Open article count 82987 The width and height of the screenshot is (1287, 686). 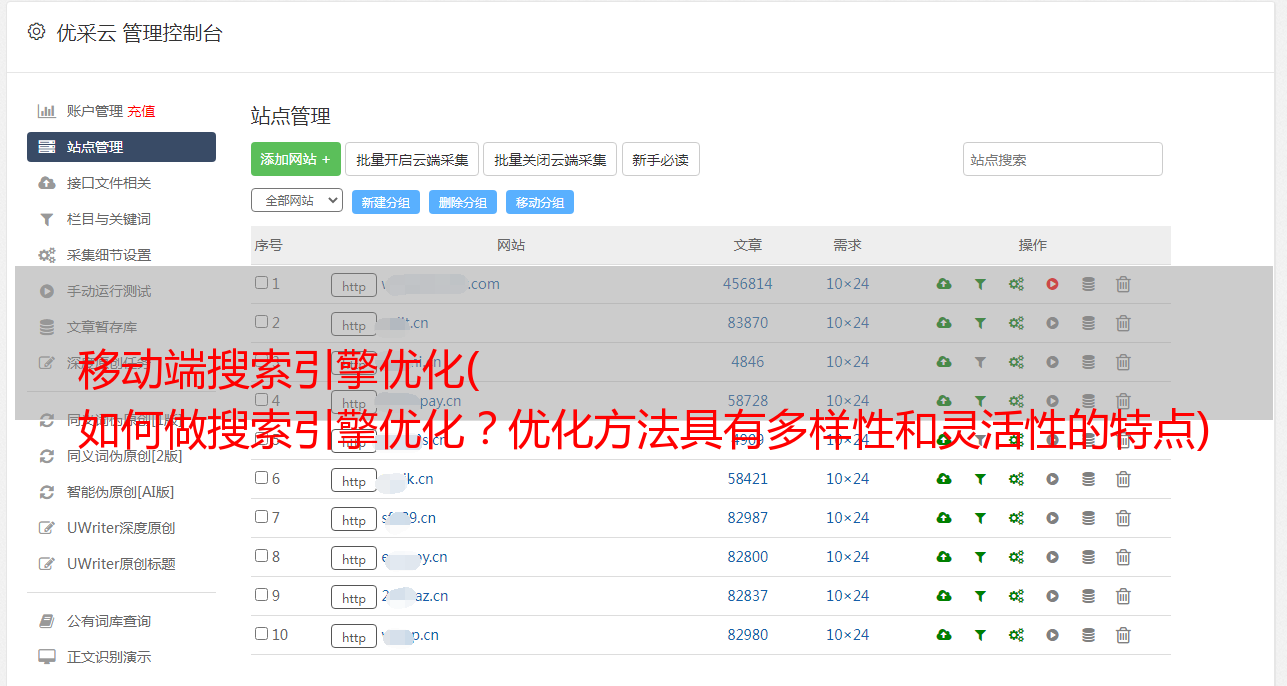pyautogui.click(x=748, y=518)
